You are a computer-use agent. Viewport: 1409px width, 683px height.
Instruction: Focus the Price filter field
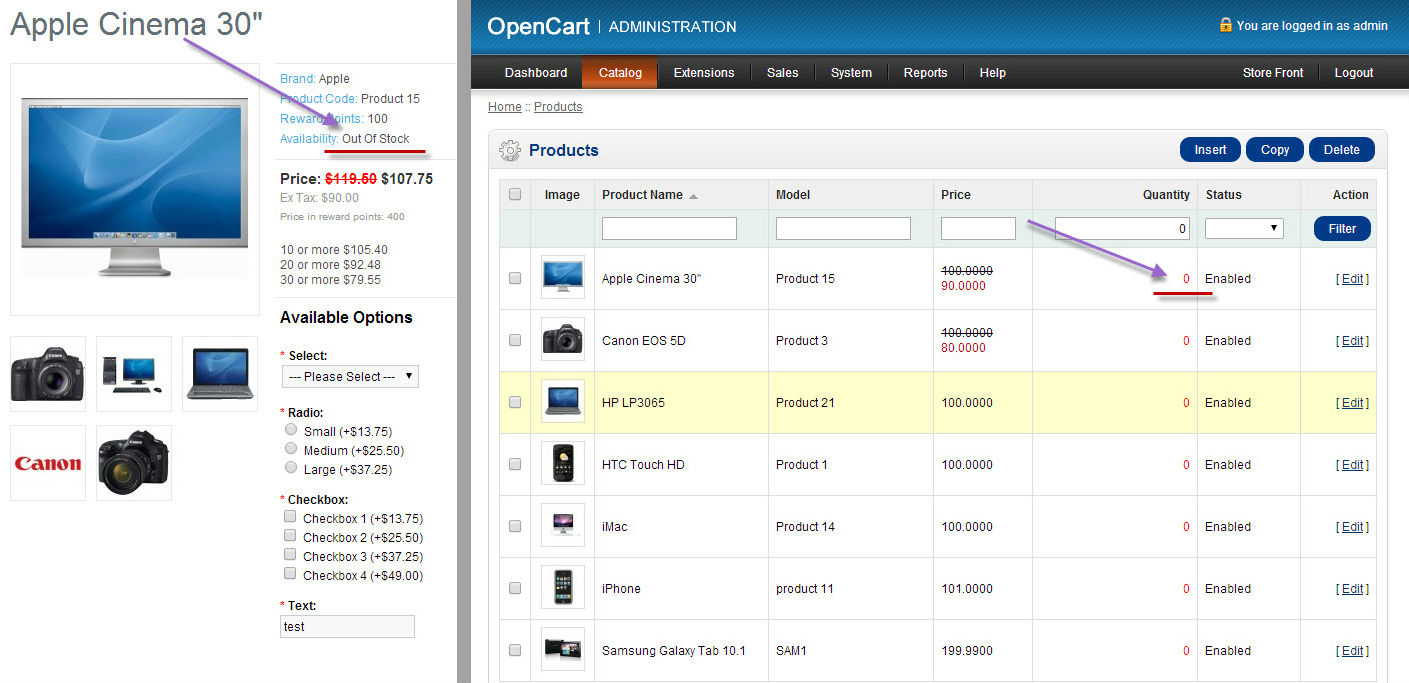pos(978,229)
